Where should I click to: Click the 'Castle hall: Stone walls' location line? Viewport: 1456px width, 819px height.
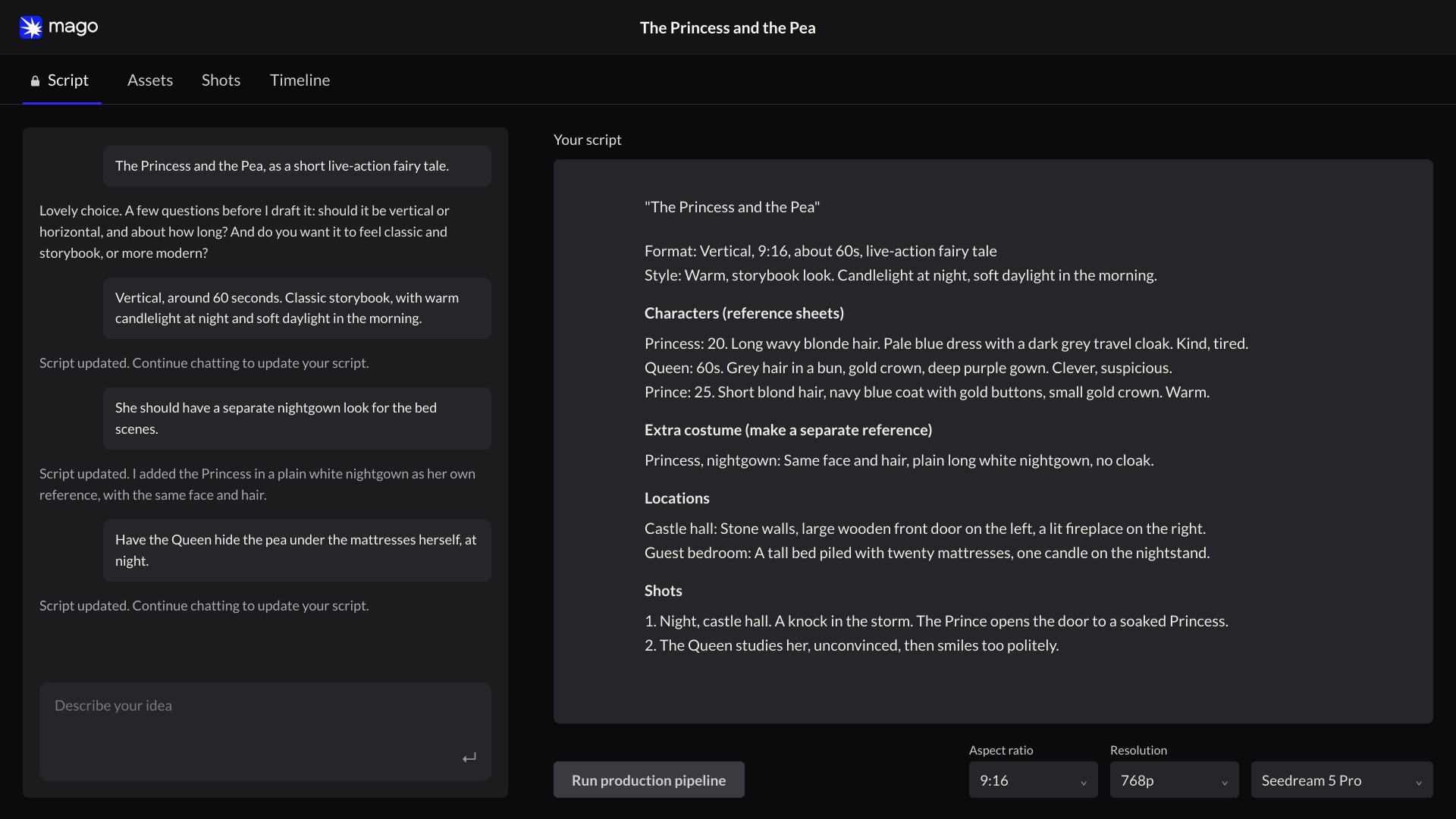[925, 529]
